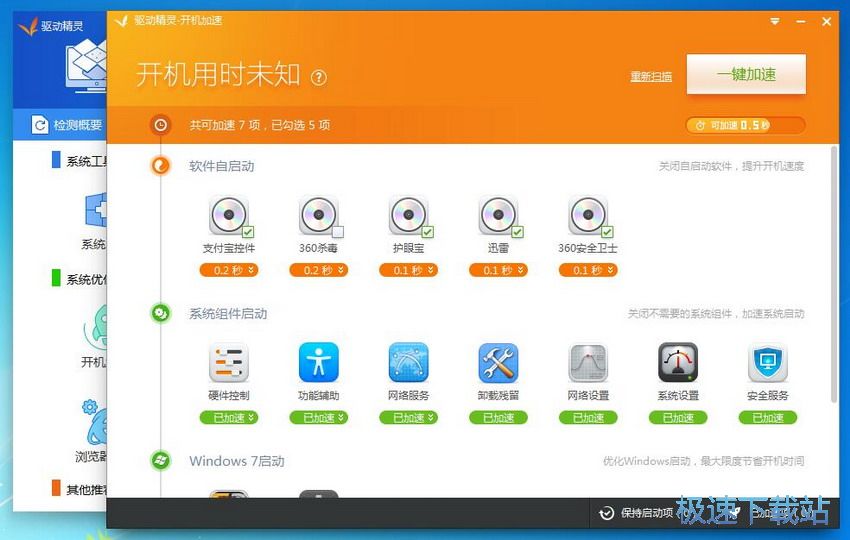This screenshot has height=540, width=850.
Task: Uncheck the 迅雷 checkbox
Action: coord(517,232)
